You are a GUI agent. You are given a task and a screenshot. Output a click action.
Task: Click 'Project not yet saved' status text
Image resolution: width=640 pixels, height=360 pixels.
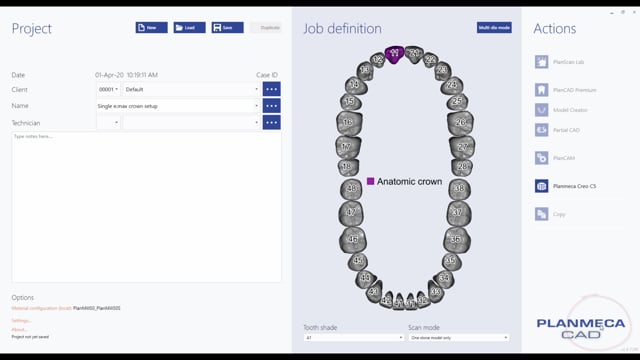[30, 337]
